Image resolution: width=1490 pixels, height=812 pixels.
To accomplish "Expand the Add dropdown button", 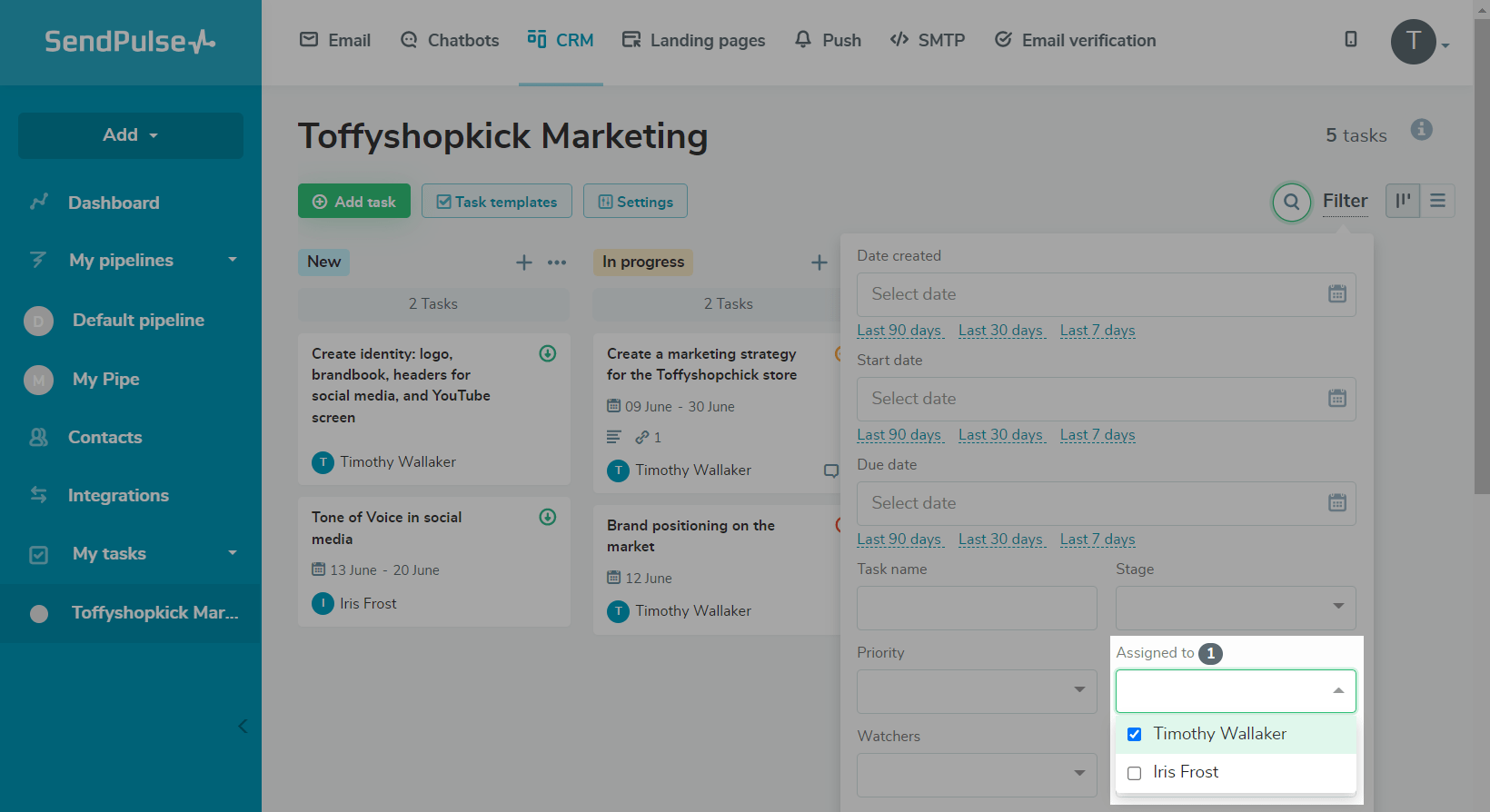I will coord(131,135).
